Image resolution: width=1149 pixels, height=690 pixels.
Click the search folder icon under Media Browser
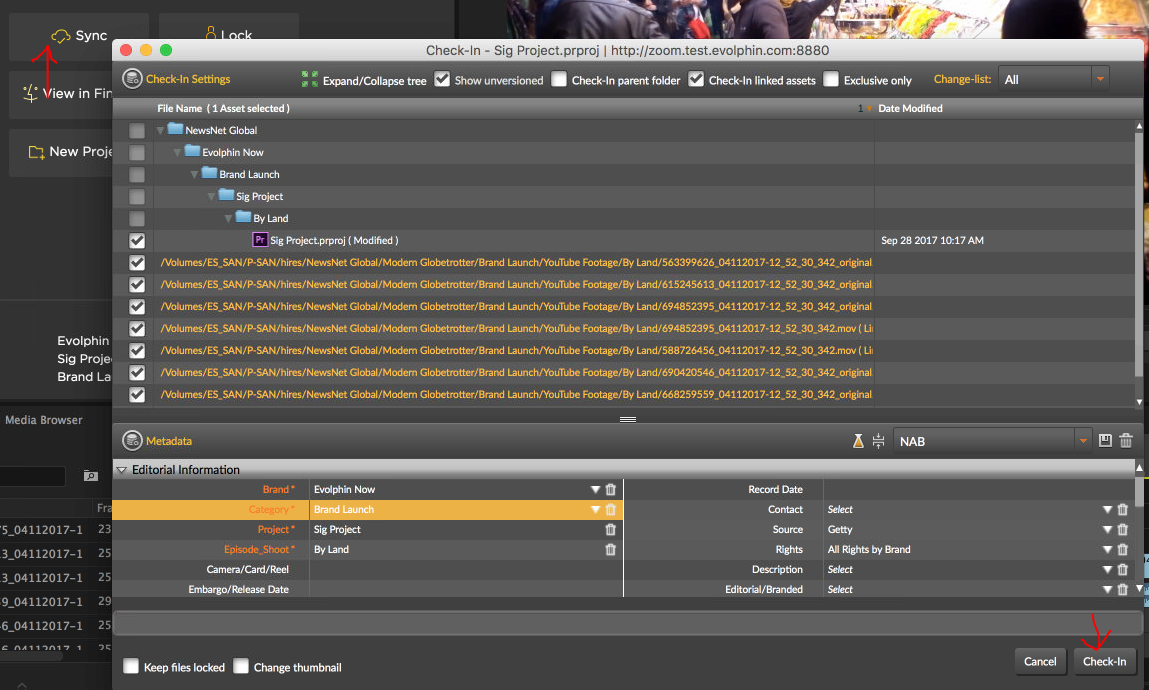[x=91, y=475]
